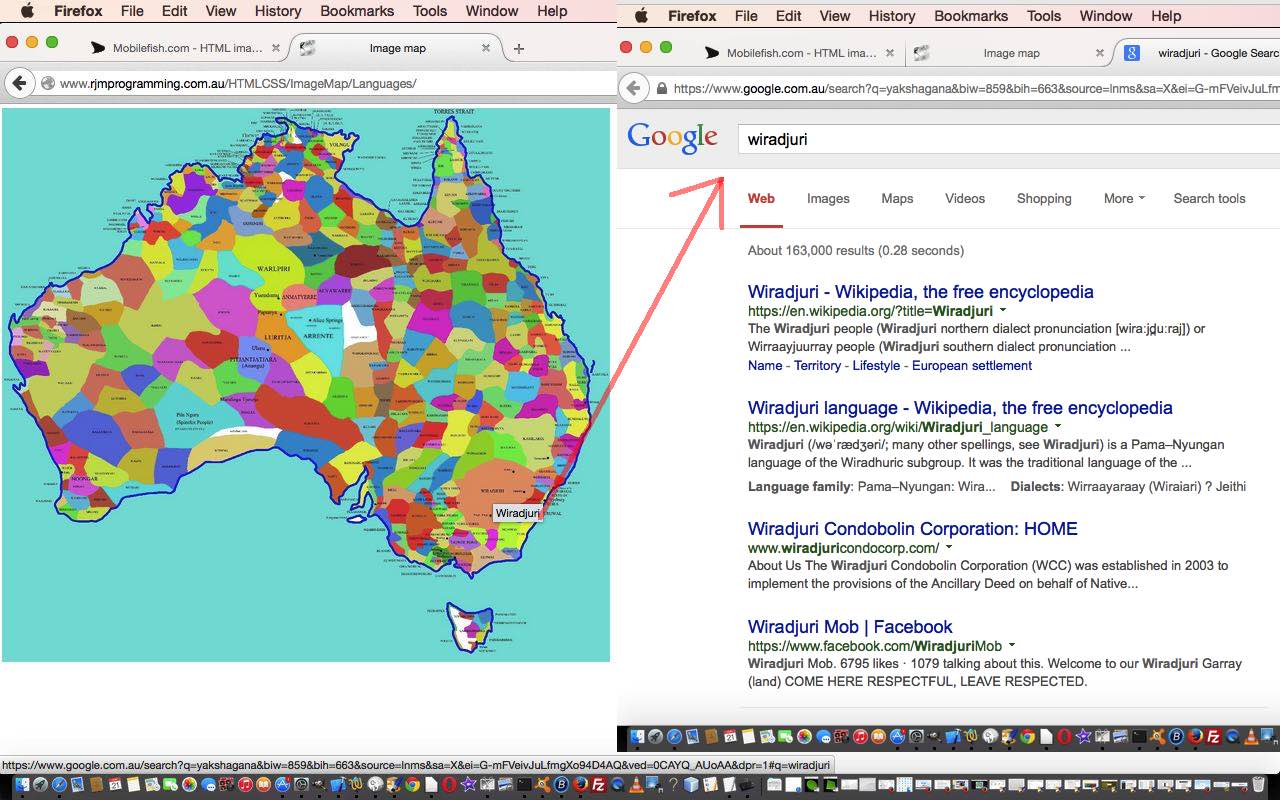This screenshot has height=800, width=1280.
Task: Open Tools menu in left window menu bar
Action: (430, 11)
